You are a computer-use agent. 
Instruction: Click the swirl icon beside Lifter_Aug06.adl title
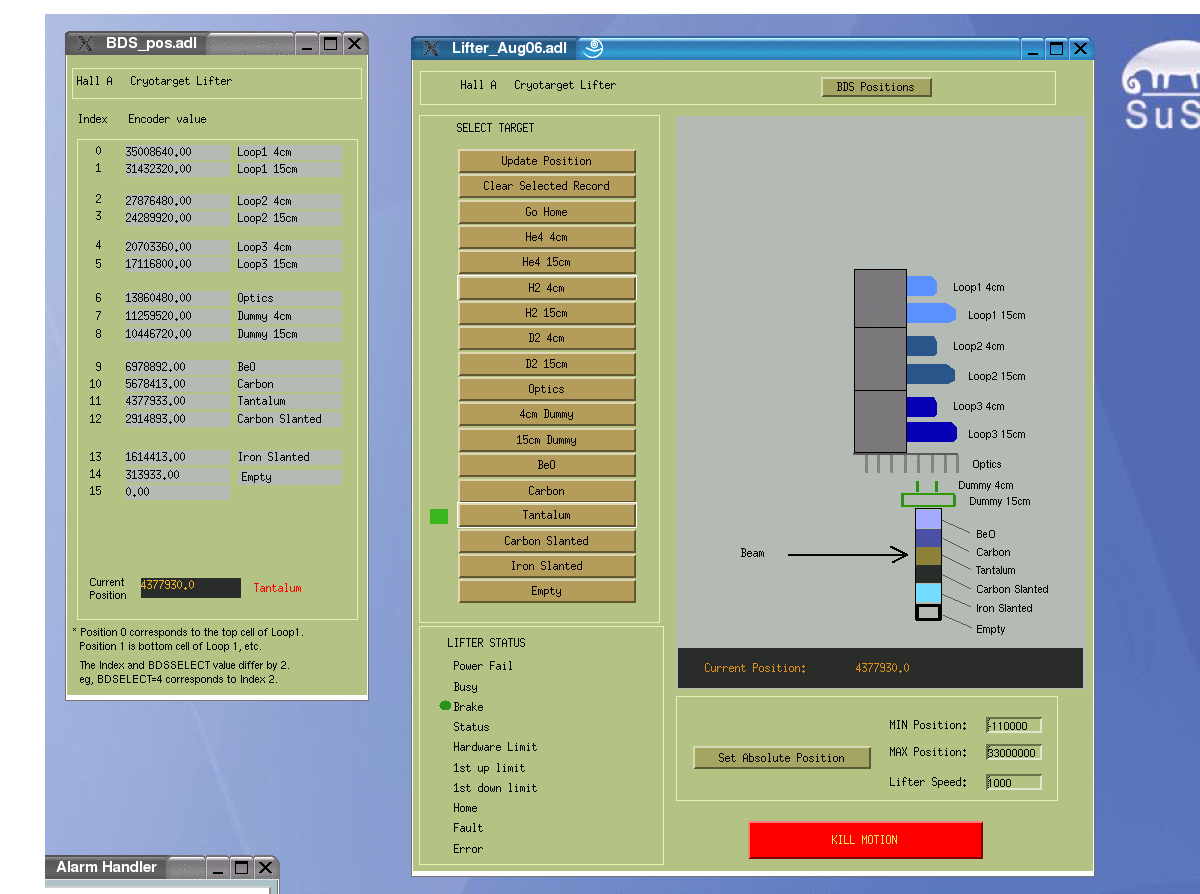point(591,48)
